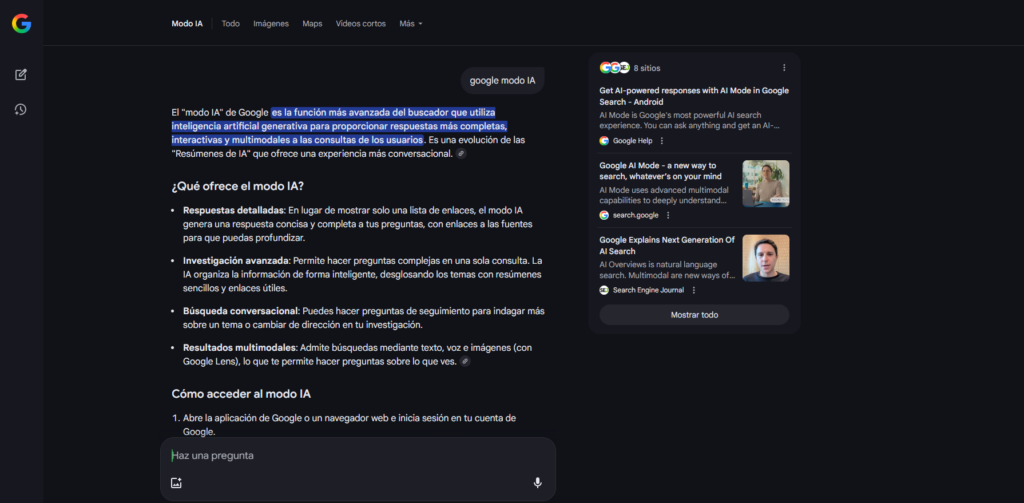This screenshot has height=503, width=1024.
Task: Open options next to Search Engine Journal
Action: coord(694,290)
